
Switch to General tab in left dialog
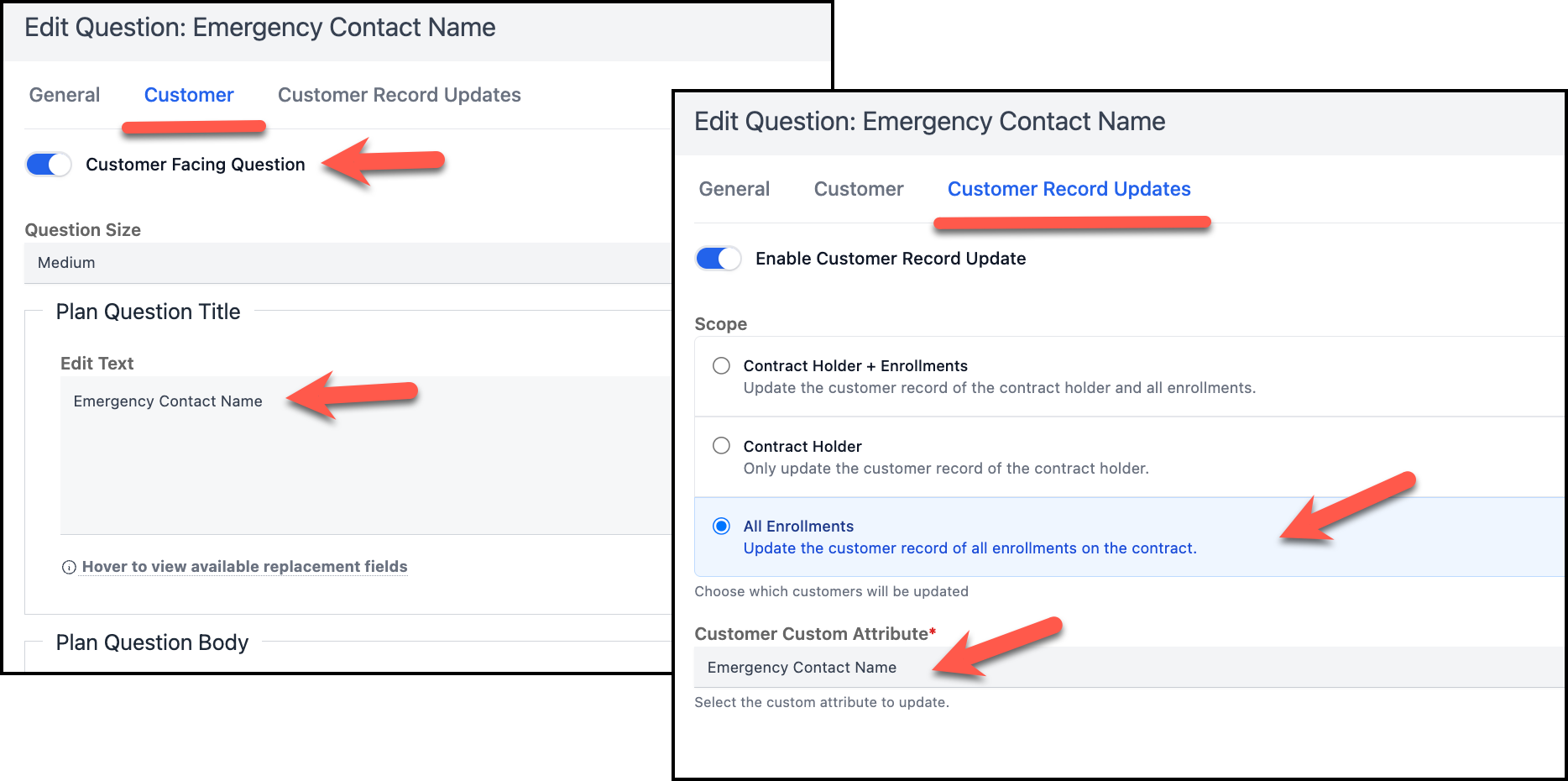click(65, 95)
